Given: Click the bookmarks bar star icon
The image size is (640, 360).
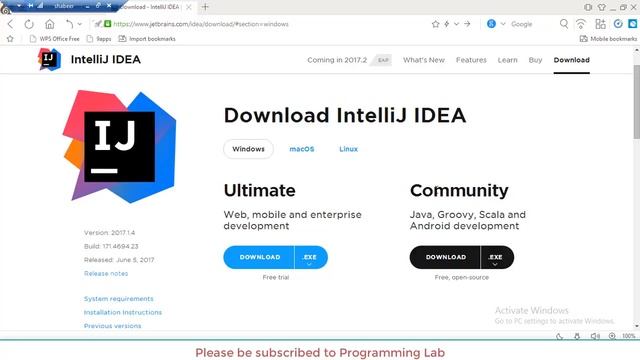Looking at the screenshot, I should point(10,39).
